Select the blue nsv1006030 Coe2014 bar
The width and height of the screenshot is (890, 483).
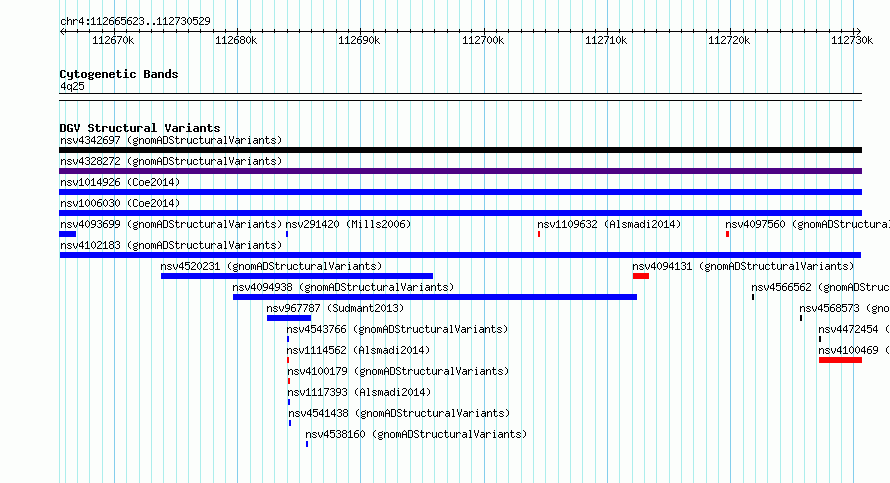click(460, 213)
